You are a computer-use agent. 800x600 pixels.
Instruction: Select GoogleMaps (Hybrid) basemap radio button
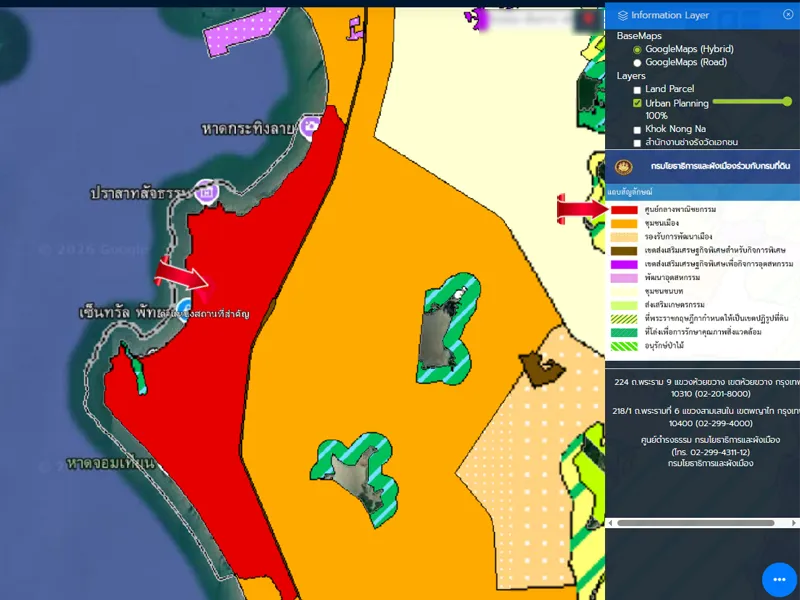click(x=637, y=49)
